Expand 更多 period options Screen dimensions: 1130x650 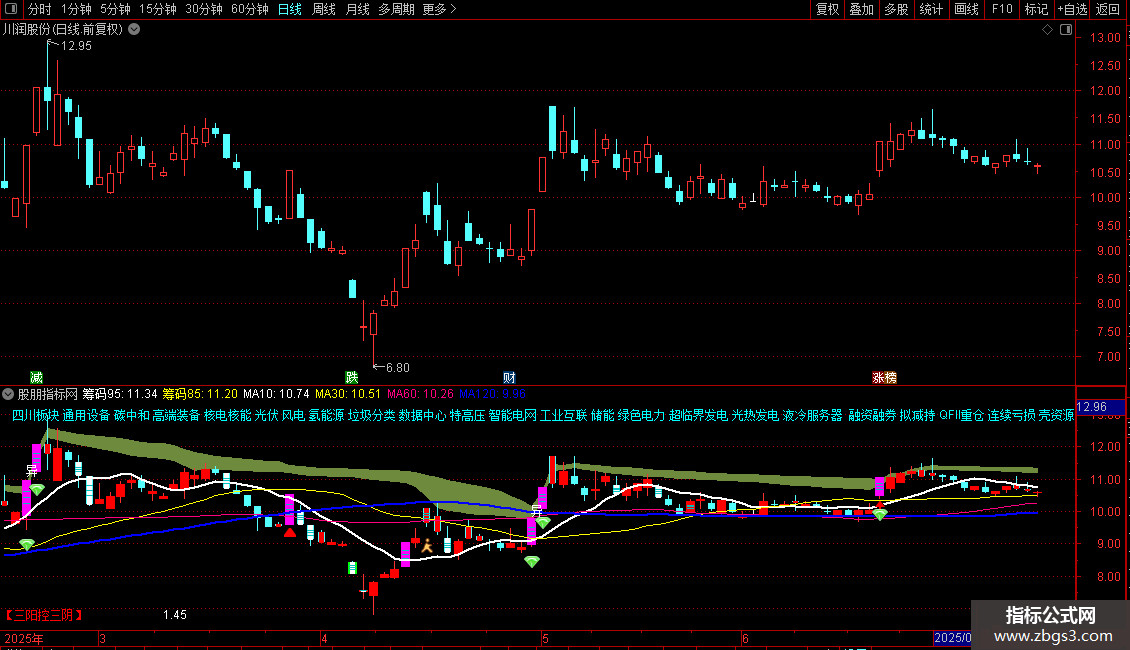439,9
